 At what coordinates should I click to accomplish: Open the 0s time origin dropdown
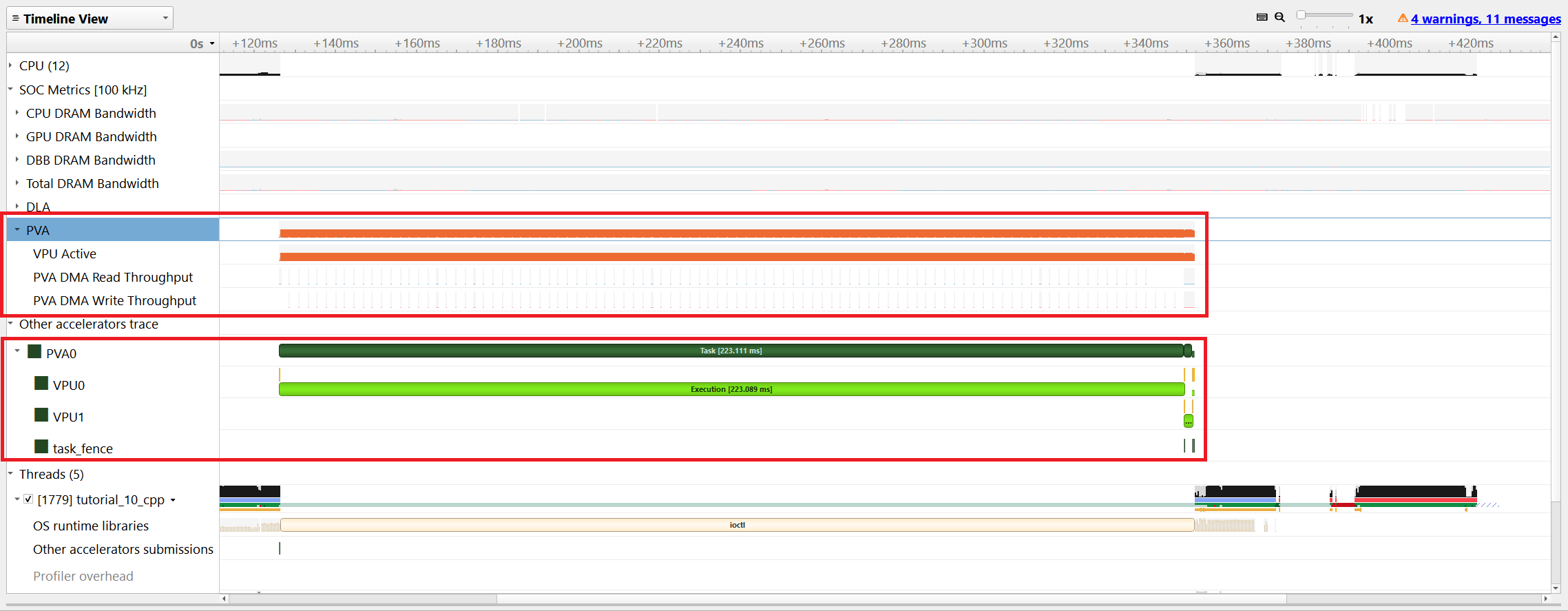[212, 43]
